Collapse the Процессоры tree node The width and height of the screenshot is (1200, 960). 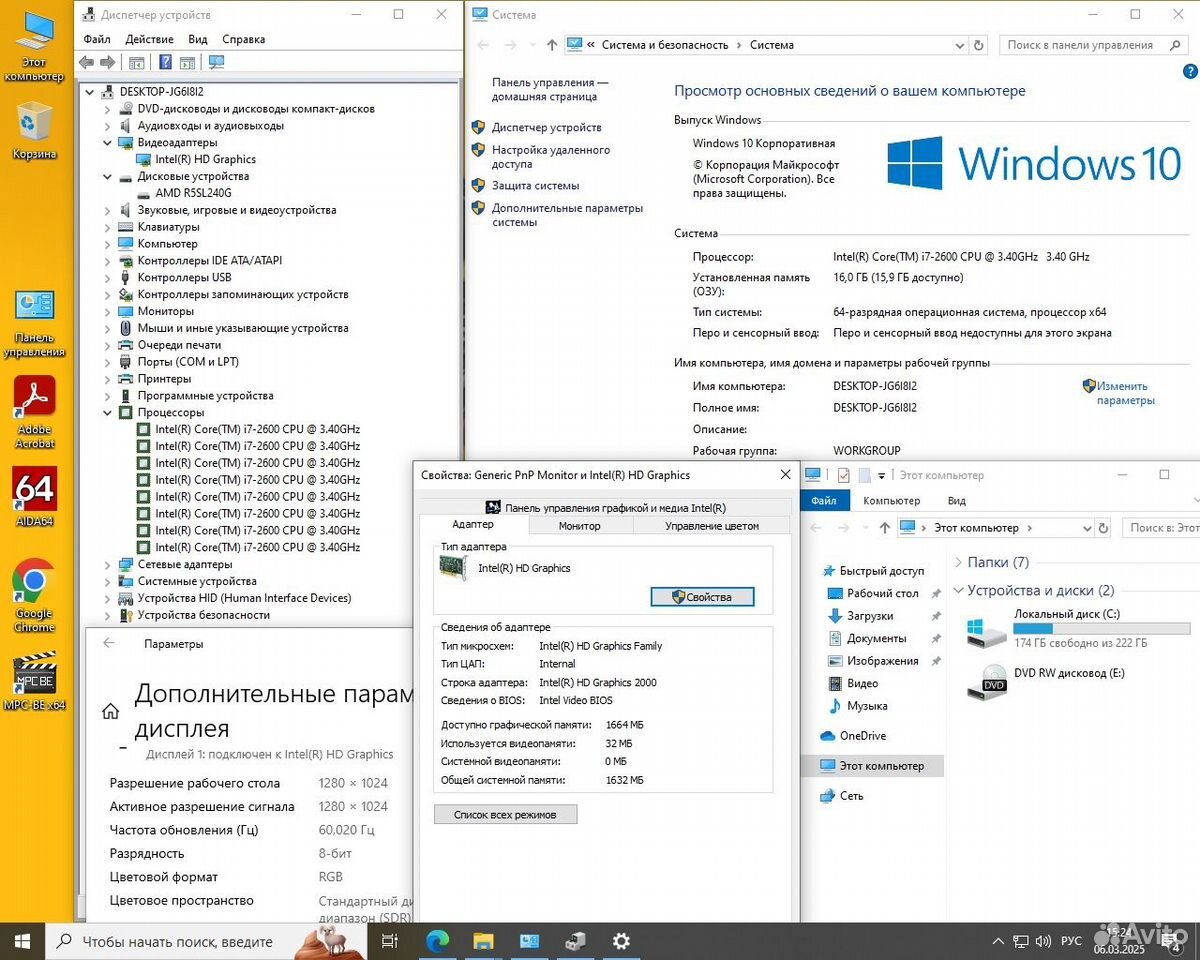pyautogui.click(x=108, y=412)
